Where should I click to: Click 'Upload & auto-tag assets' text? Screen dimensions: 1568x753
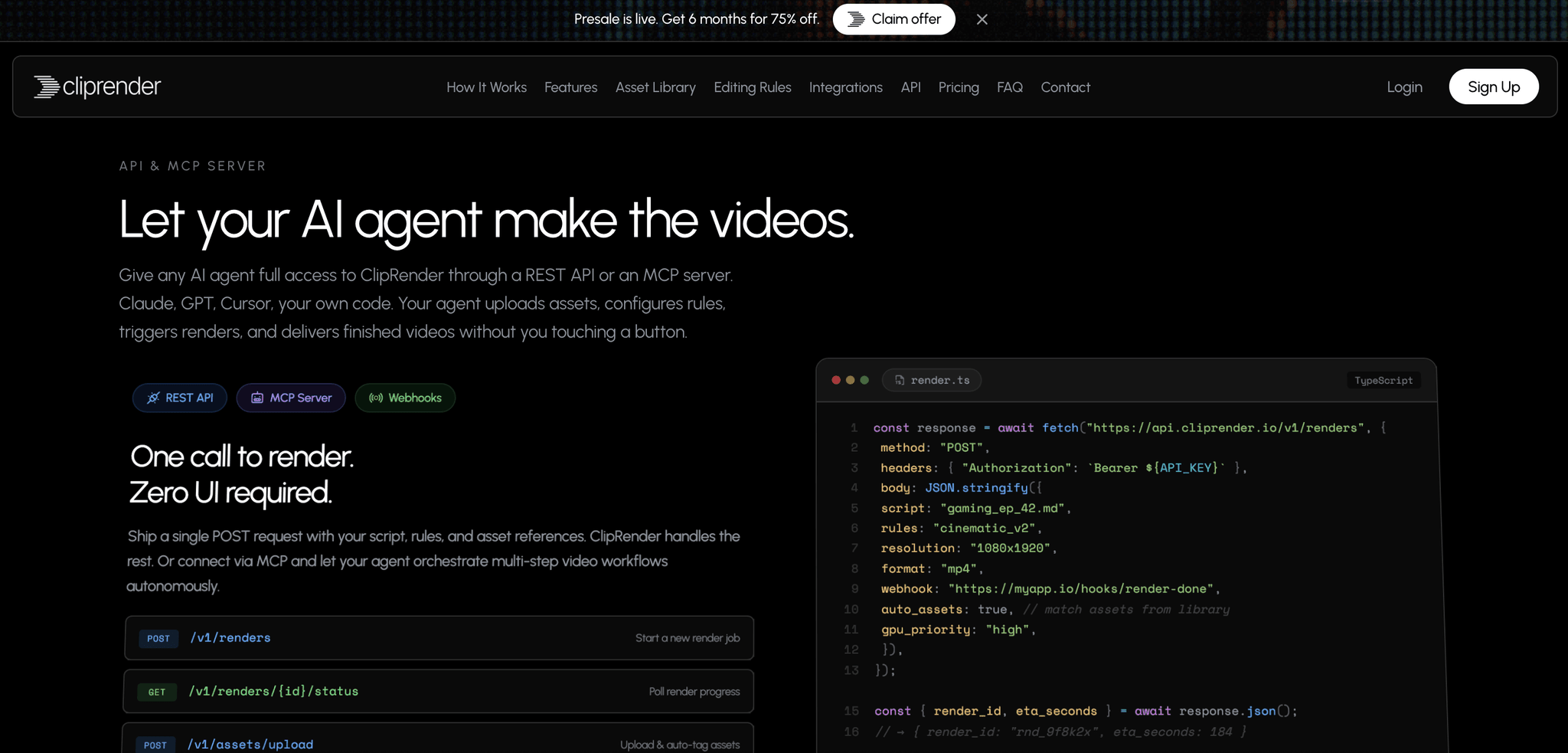(680, 745)
